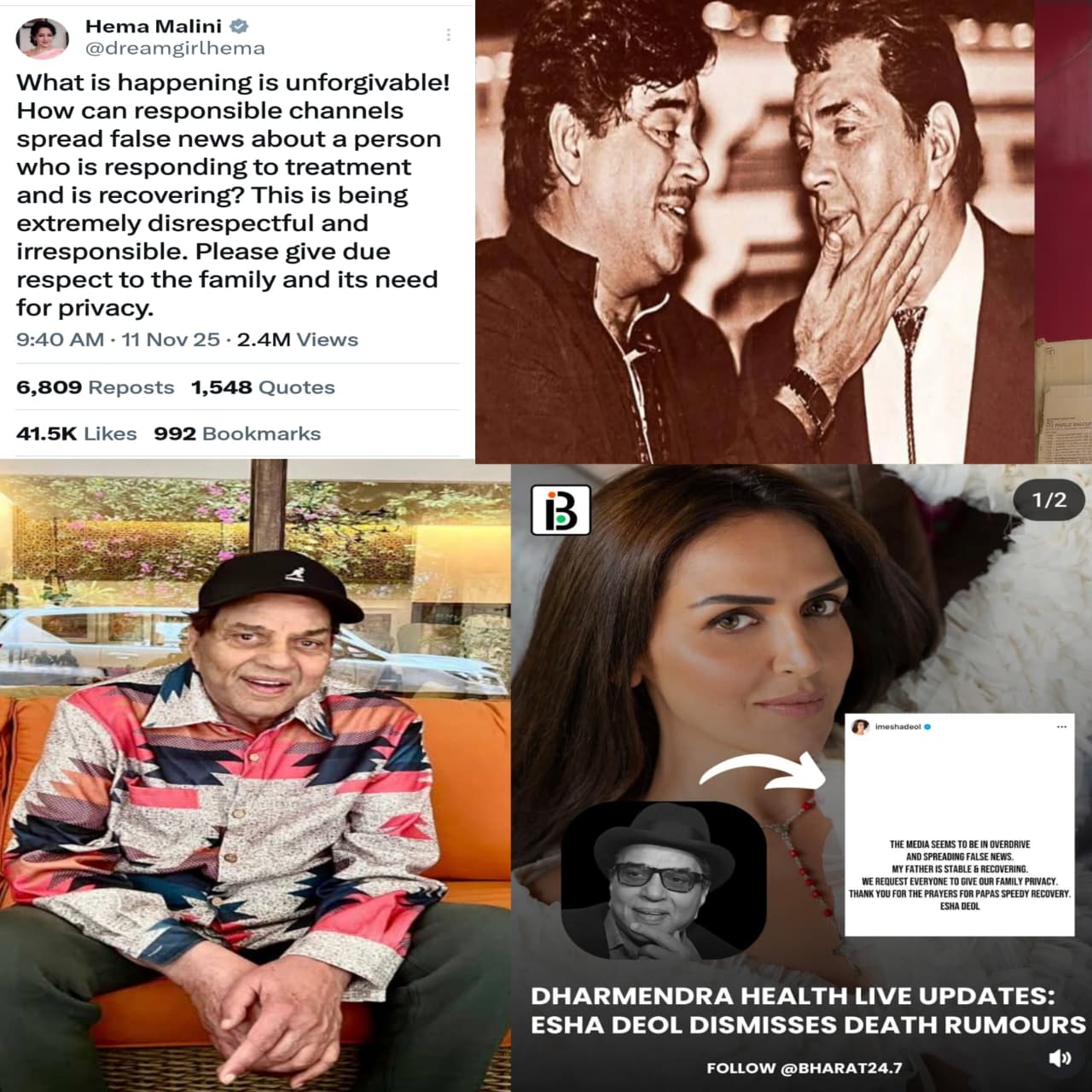Image resolution: width=1092 pixels, height=1092 pixels.
Task: Open the 992 Bookmarks count
Action: (237, 433)
